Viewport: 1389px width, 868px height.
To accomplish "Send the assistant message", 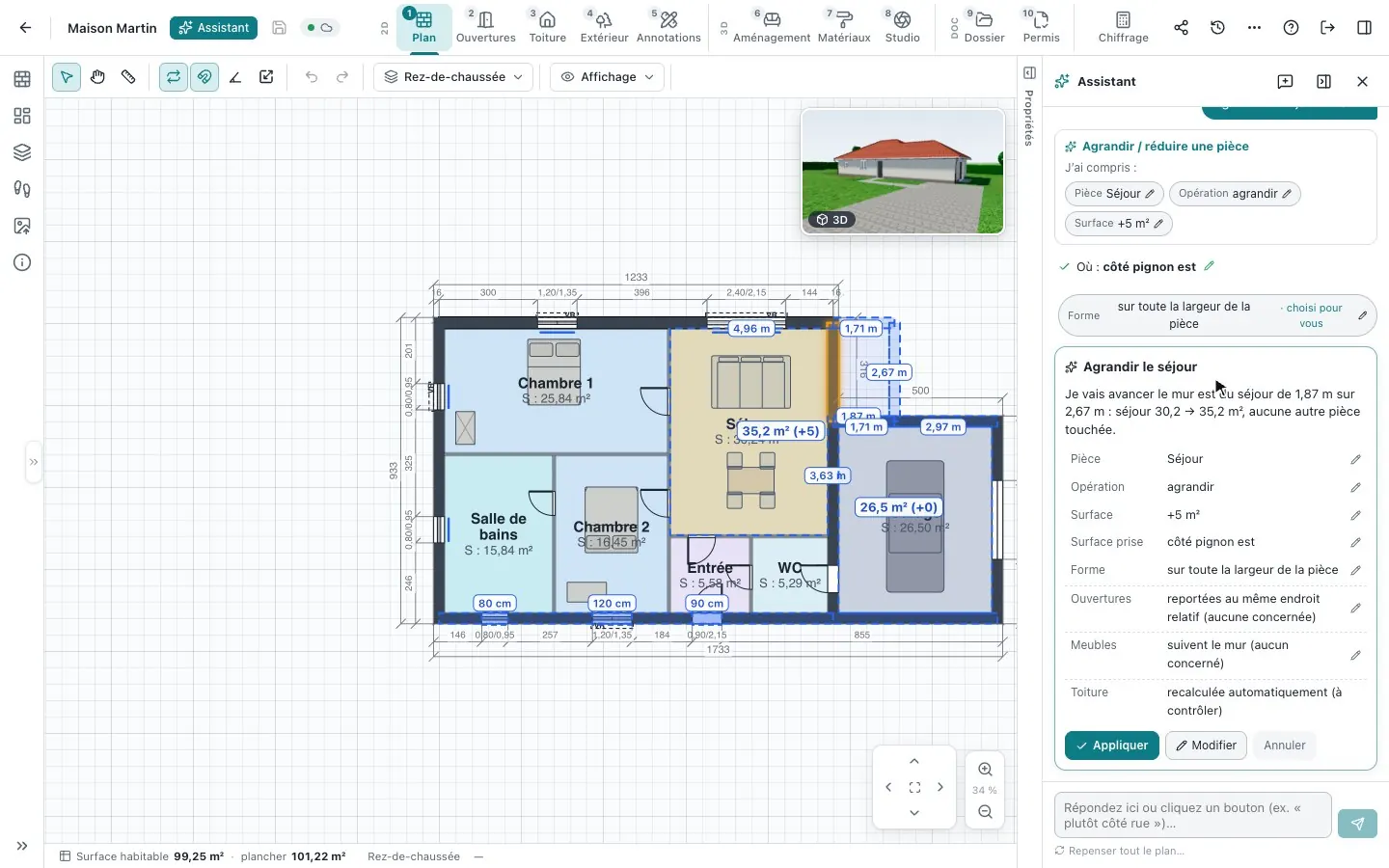I will point(1357,824).
